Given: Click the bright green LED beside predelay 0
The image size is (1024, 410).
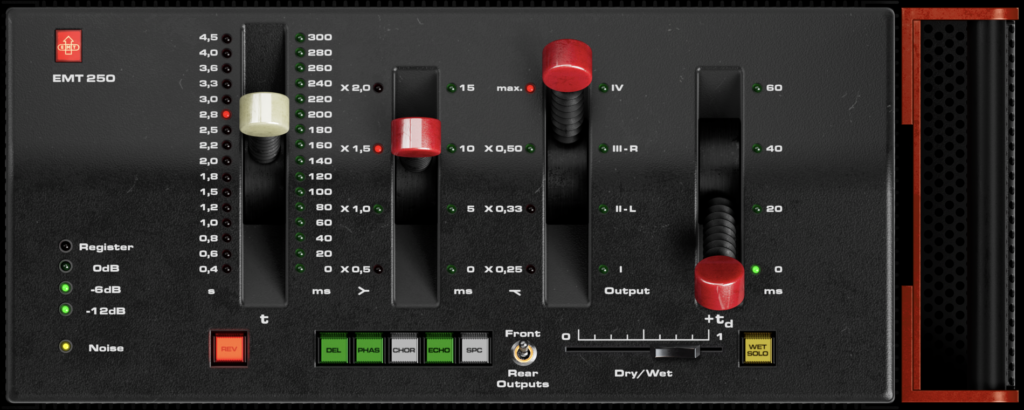Looking at the screenshot, I should point(756,269).
